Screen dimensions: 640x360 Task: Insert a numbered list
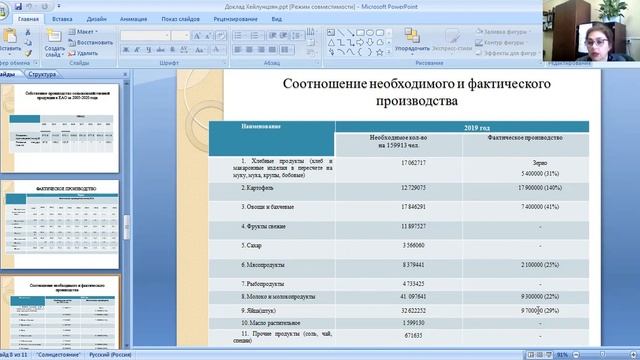[256, 36]
